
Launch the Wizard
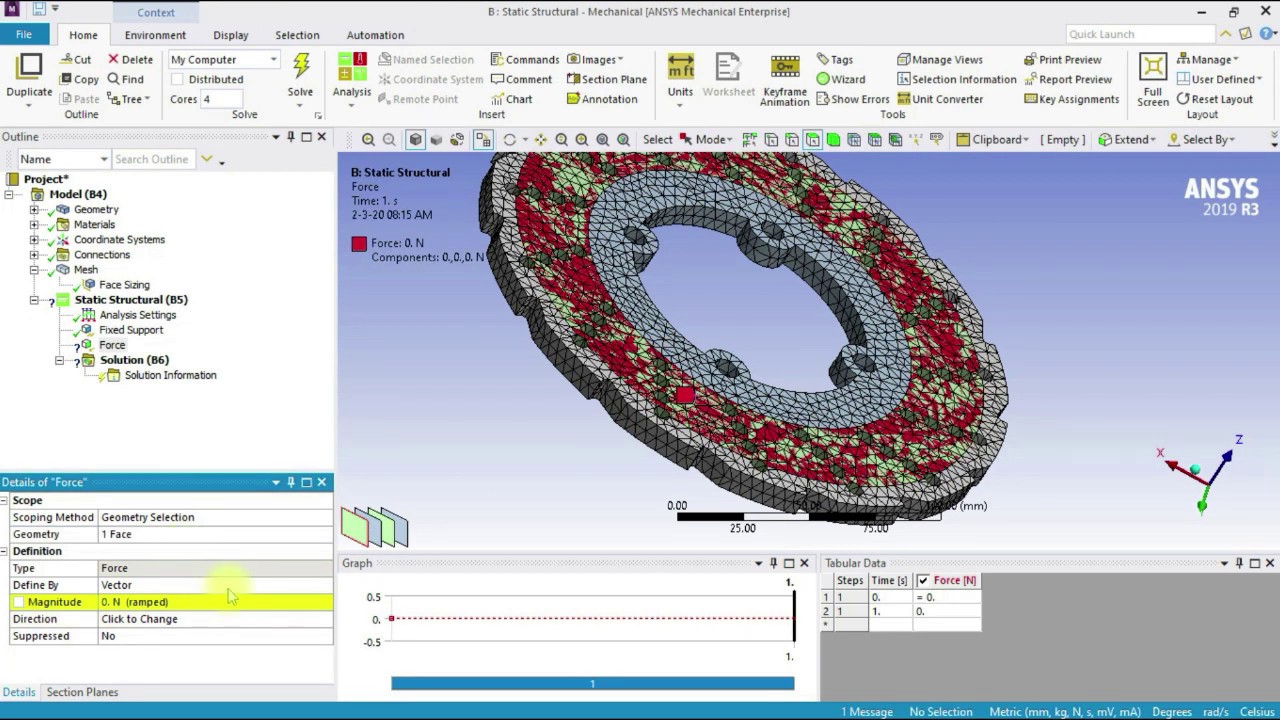pos(841,79)
